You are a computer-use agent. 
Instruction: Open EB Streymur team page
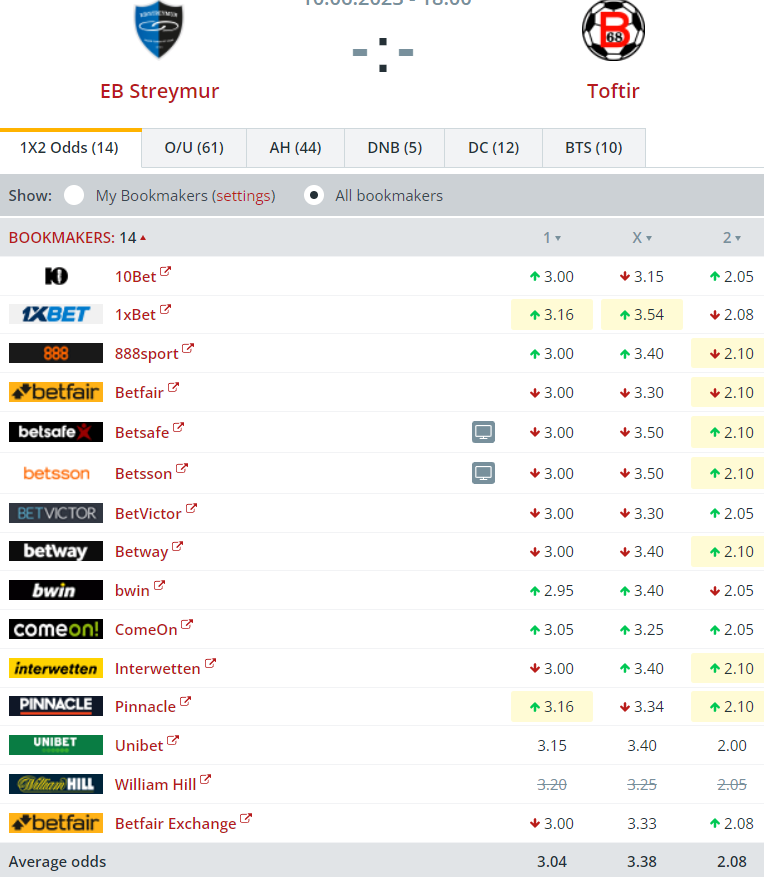coord(159,91)
